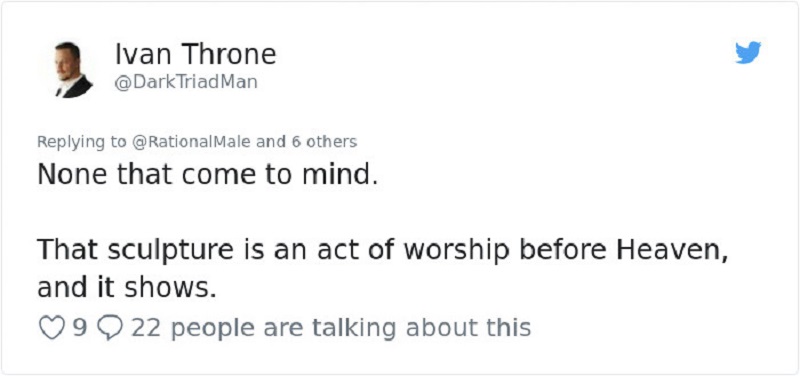
Task: Click the "Replying to" label
Action: (x=82, y=142)
